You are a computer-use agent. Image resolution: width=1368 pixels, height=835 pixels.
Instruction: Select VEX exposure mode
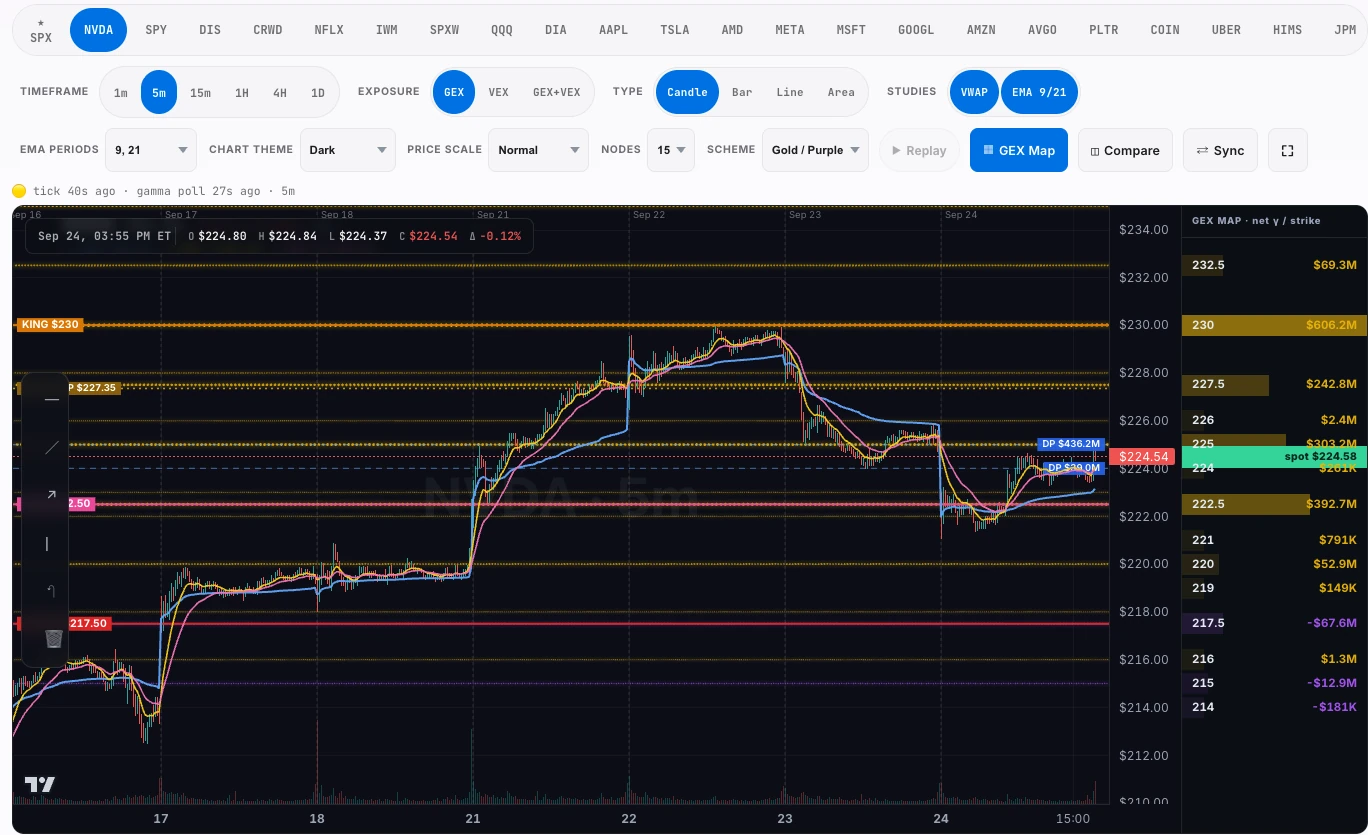click(498, 92)
